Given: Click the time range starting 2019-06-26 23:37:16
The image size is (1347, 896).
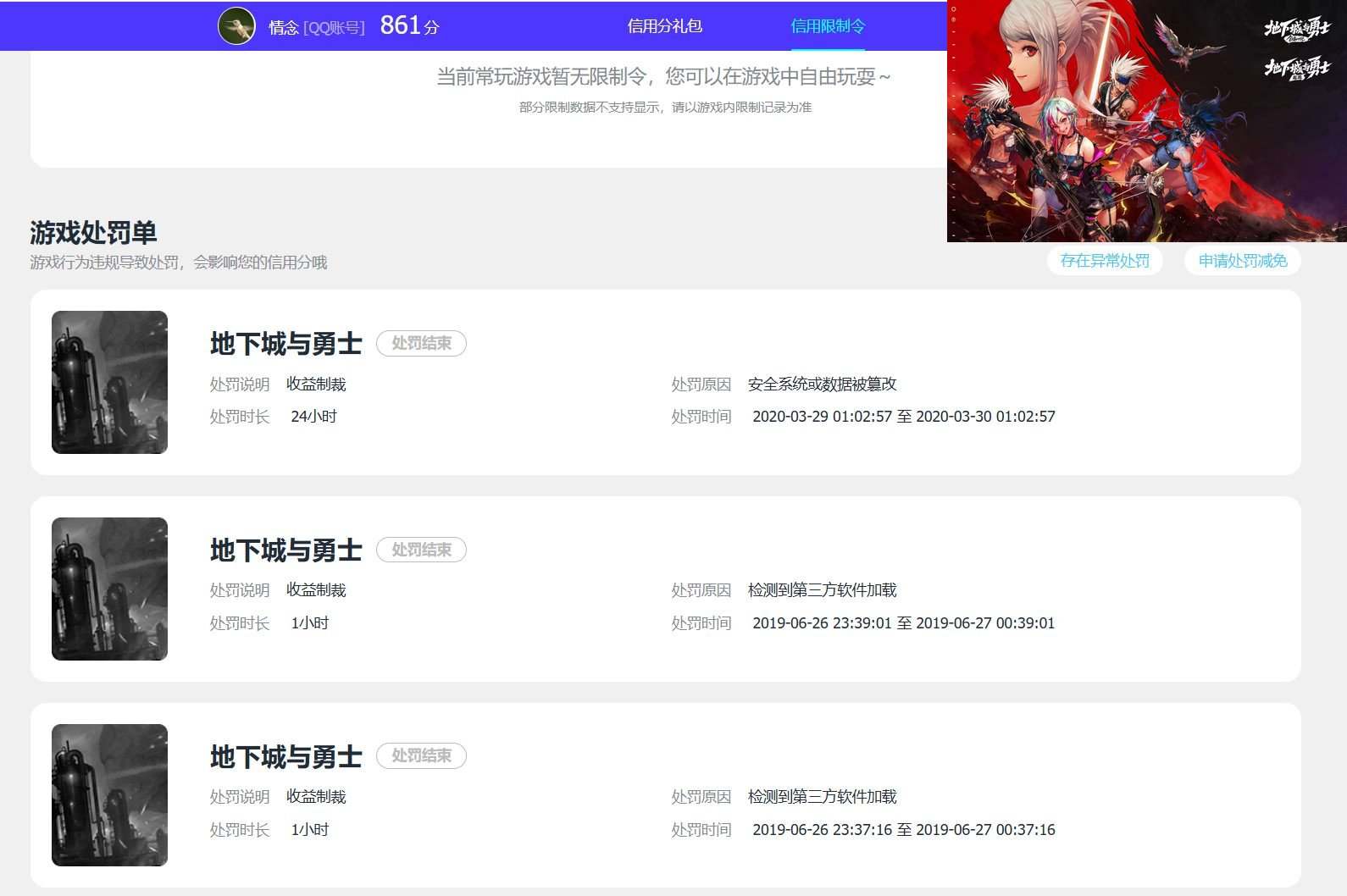Looking at the screenshot, I should click(x=904, y=830).
